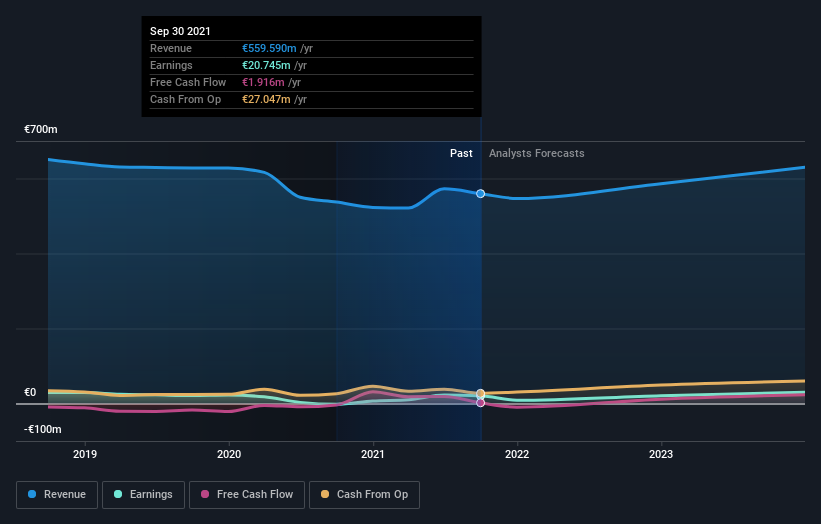Click the Revenue row label in tooltip
The image size is (821, 524).
pyautogui.click(x=171, y=48)
